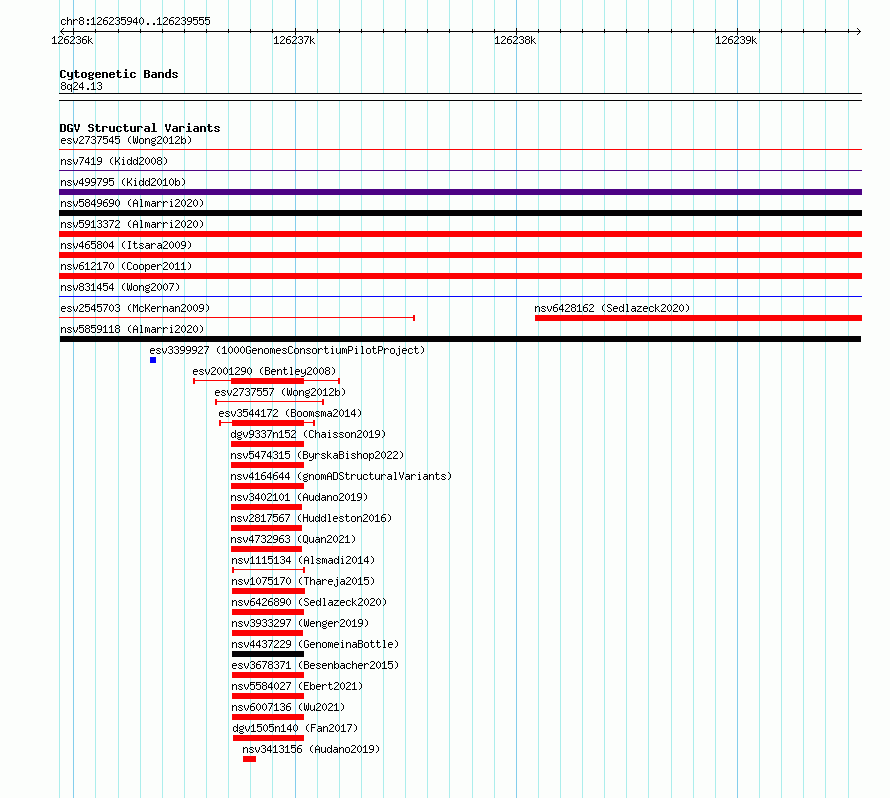Screen dimensions: 890x798
Task: Click the 126237k ruler tick label
Action: [x=294, y=40]
